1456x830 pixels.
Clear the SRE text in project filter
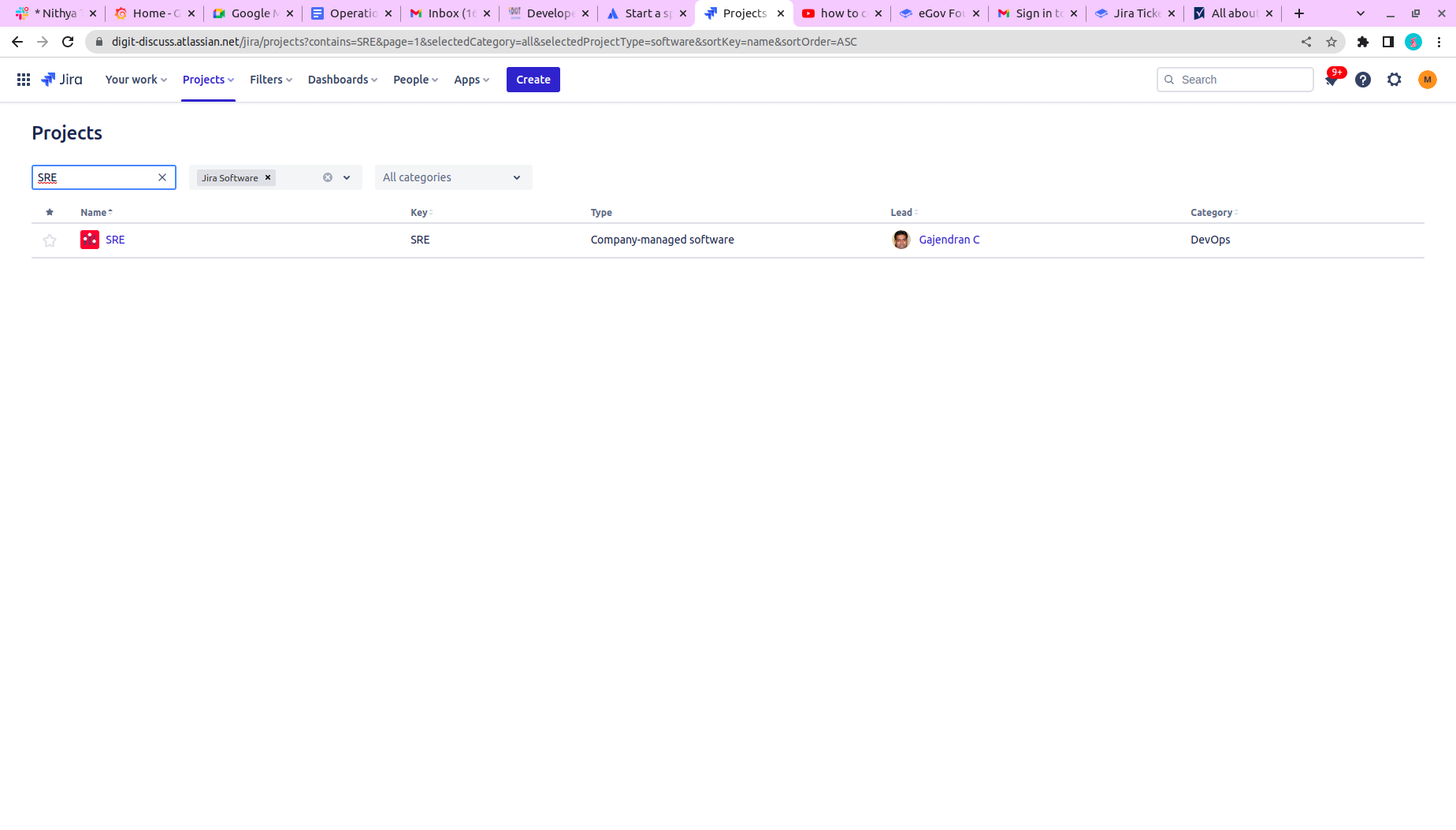click(x=162, y=177)
